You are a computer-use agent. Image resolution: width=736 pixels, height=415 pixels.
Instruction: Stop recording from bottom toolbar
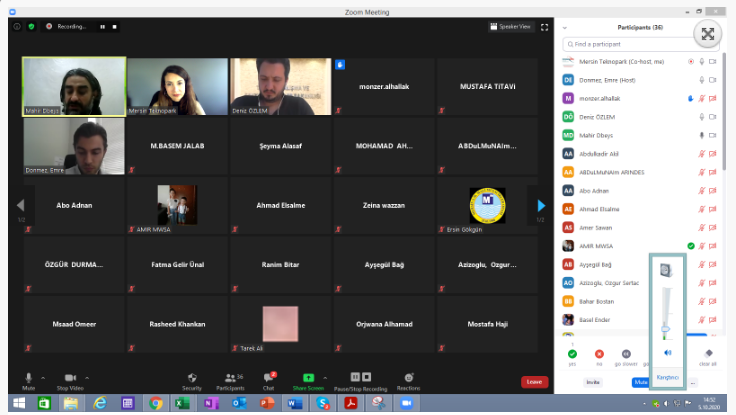click(367, 377)
